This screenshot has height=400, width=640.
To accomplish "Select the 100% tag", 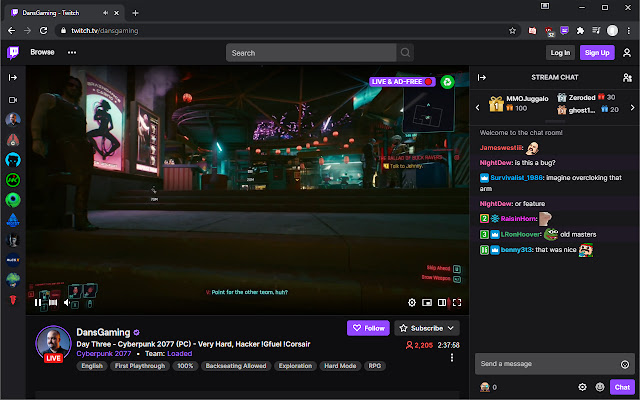I will [185, 366].
